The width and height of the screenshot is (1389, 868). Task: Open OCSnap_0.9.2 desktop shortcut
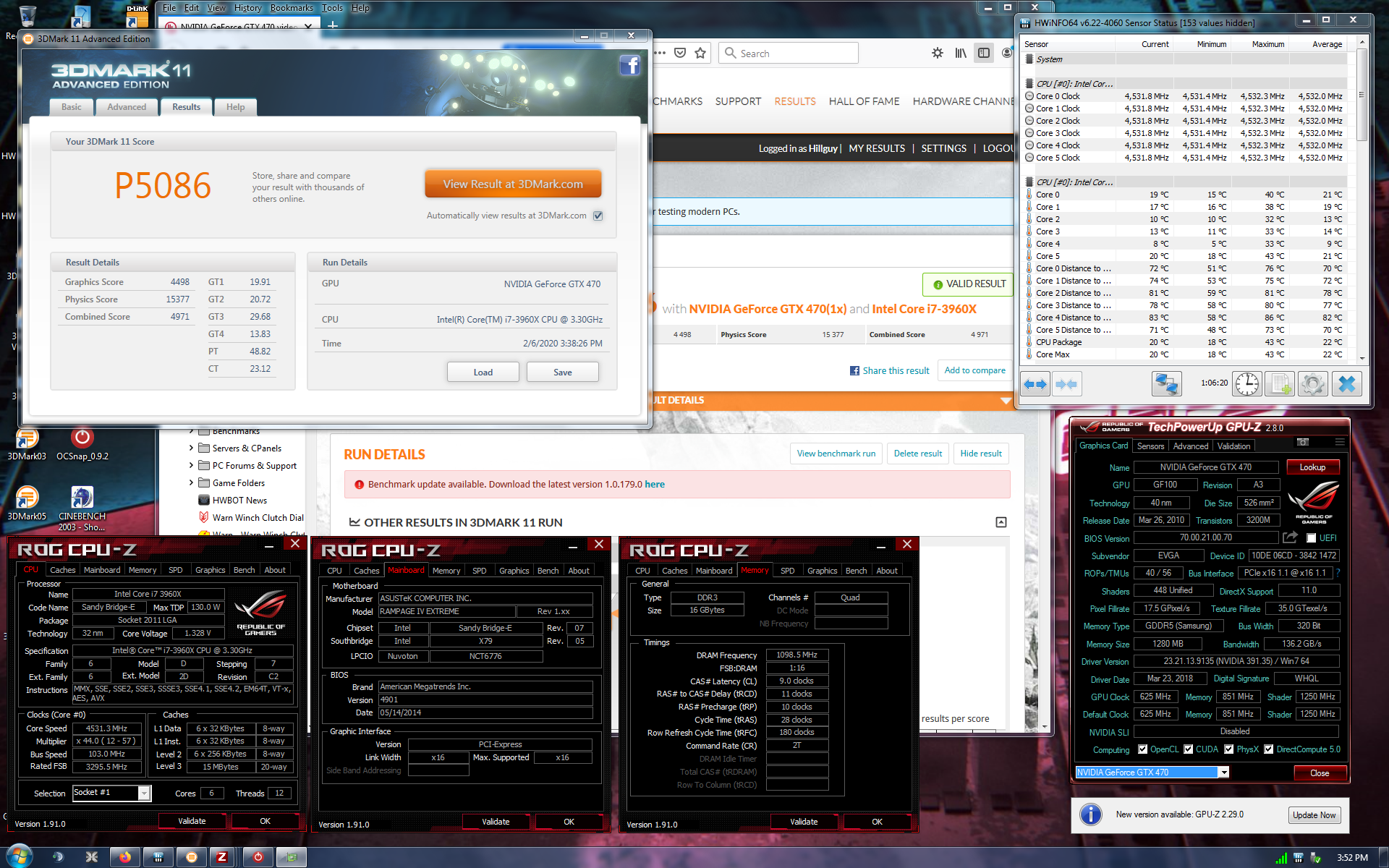[x=82, y=443]
